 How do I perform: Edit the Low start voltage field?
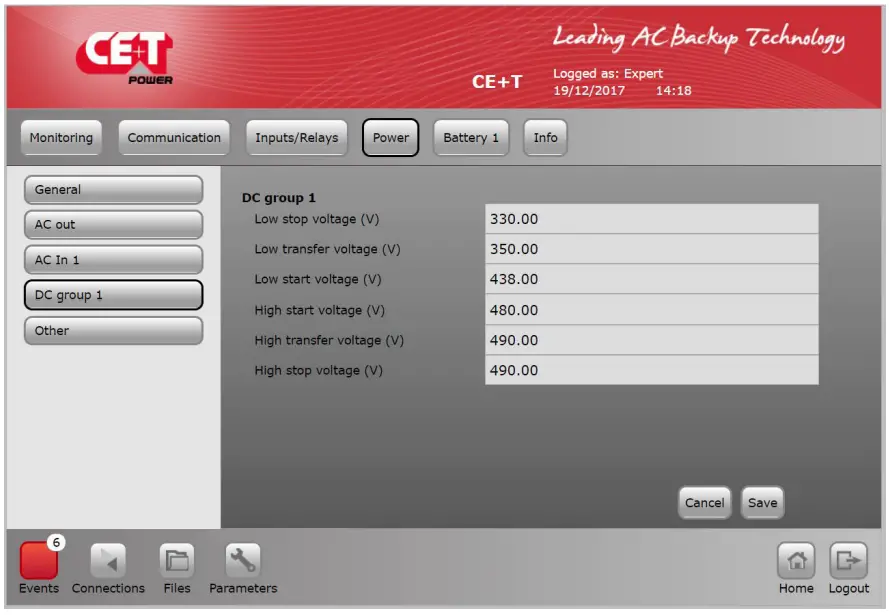point(651,279)
